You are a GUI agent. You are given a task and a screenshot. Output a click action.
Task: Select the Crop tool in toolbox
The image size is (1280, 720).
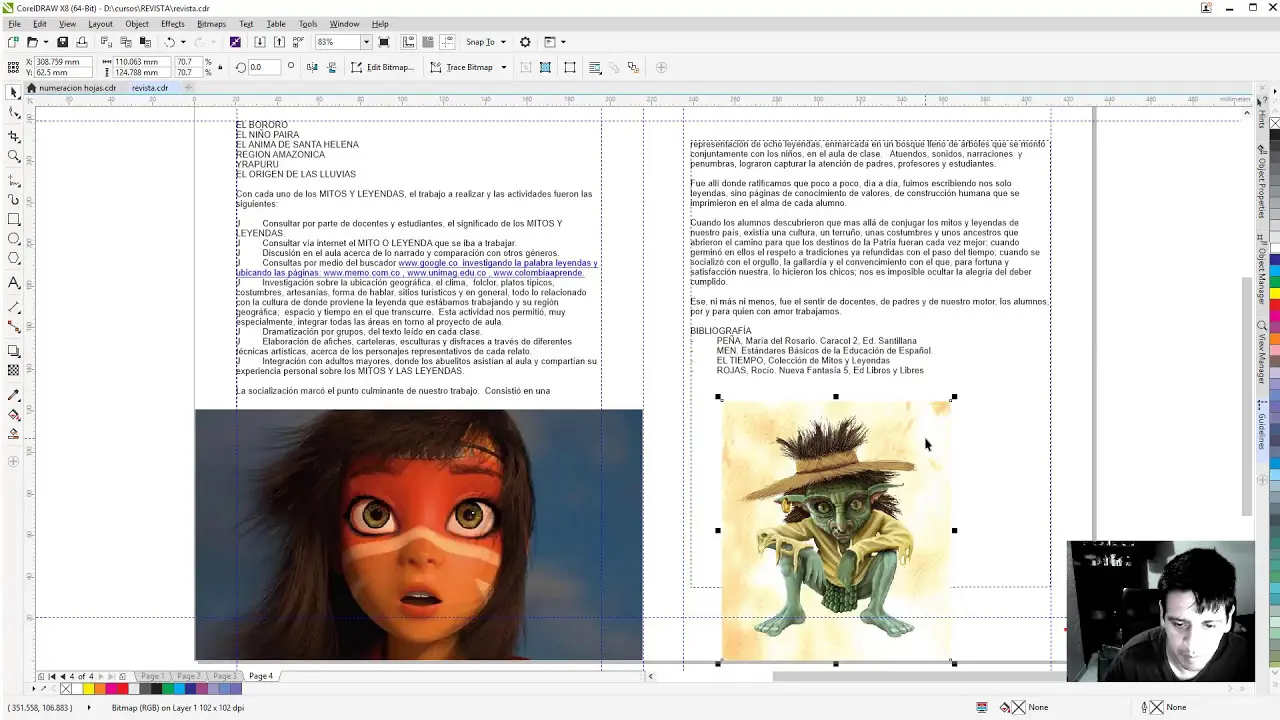tap(14, 136)
